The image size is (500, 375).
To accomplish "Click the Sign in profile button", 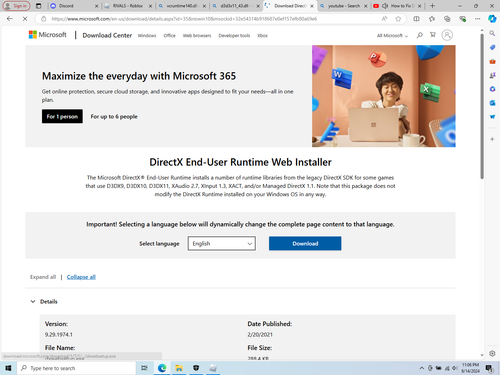I will coord(16,6).
